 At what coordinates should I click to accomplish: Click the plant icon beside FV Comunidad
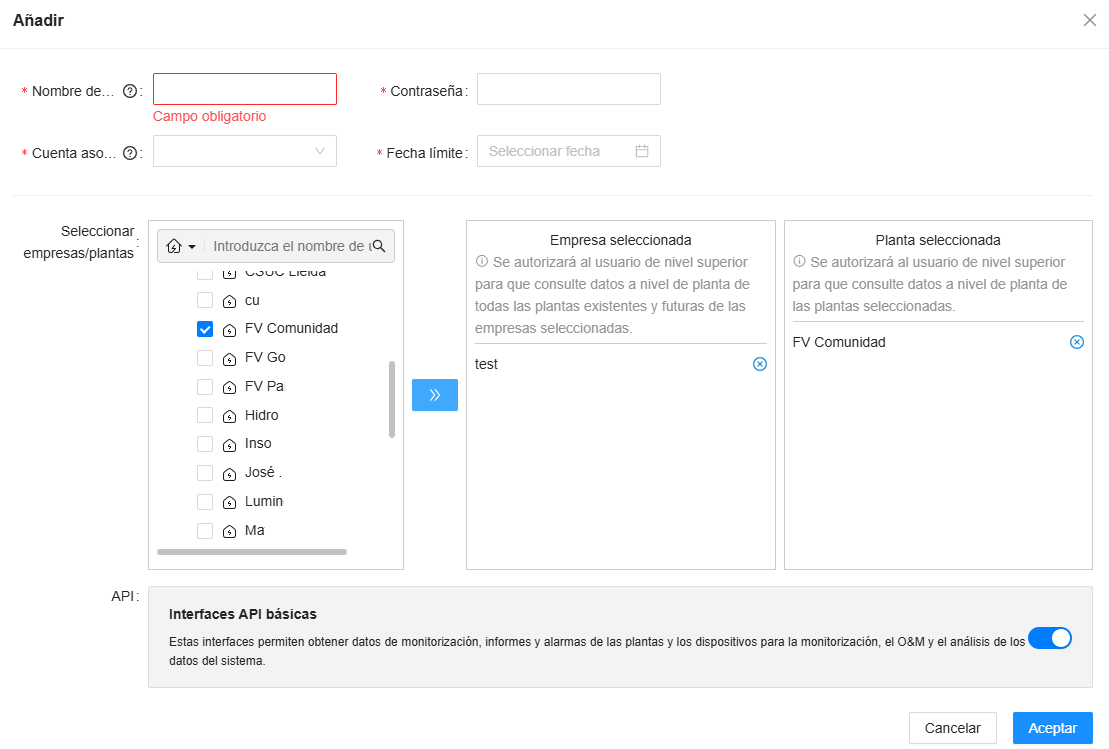tap(229, 330)
